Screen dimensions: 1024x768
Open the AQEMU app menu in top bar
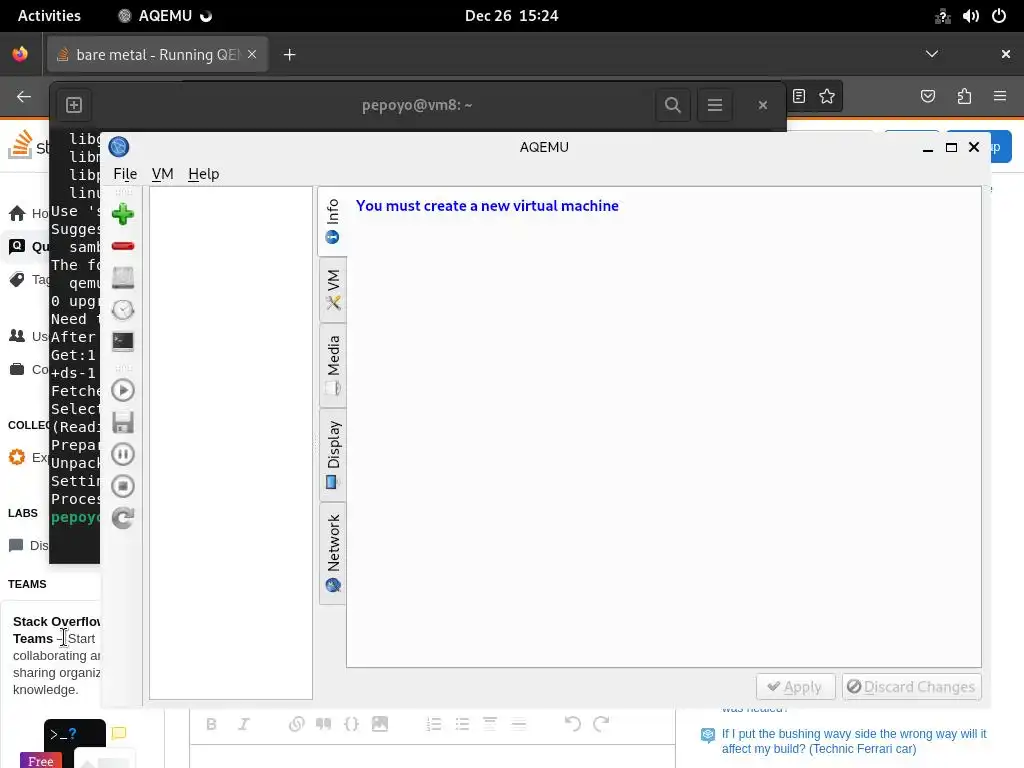click(x=165, y=16)
